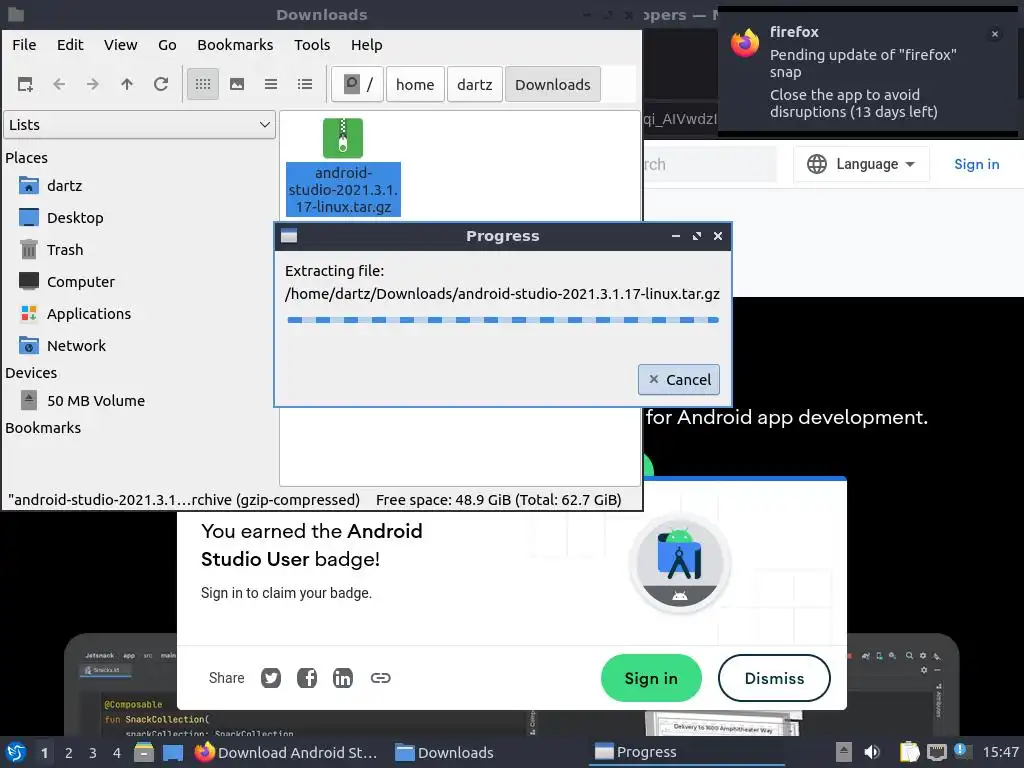Viewport: 1024px width, 768px height.
Task: Open the Bookmarks menu
Action: [235, 45]
